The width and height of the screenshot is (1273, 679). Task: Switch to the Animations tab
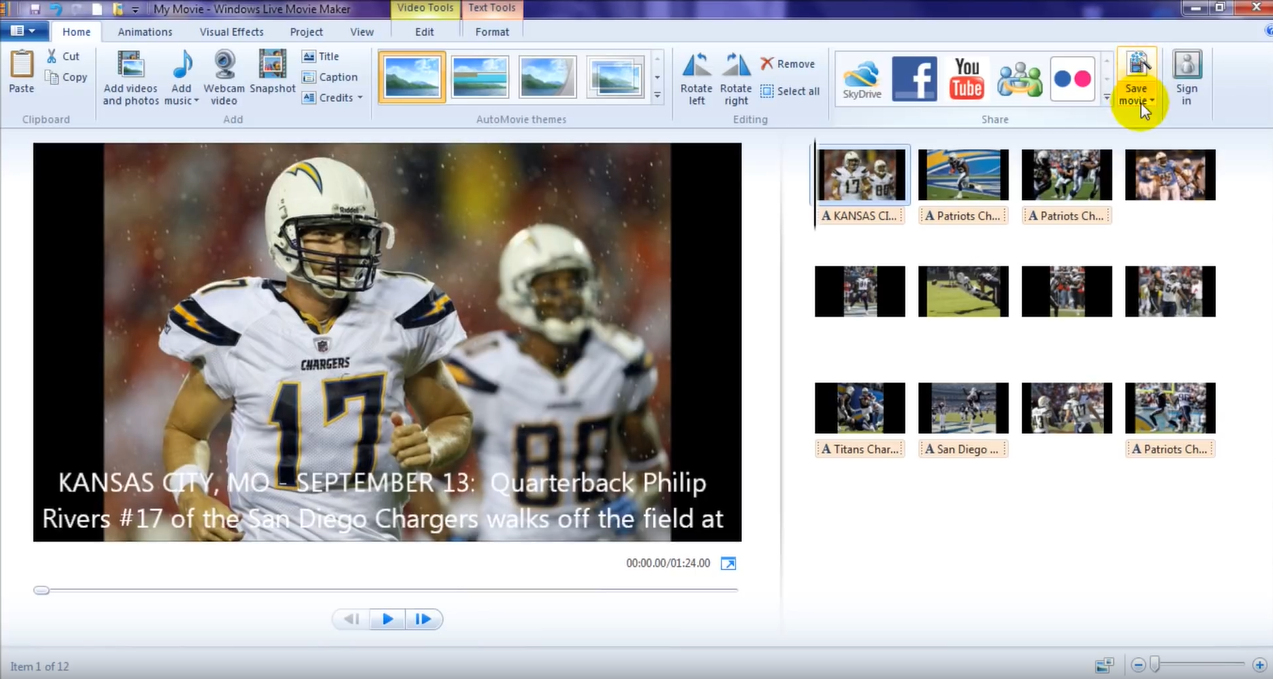145,32
